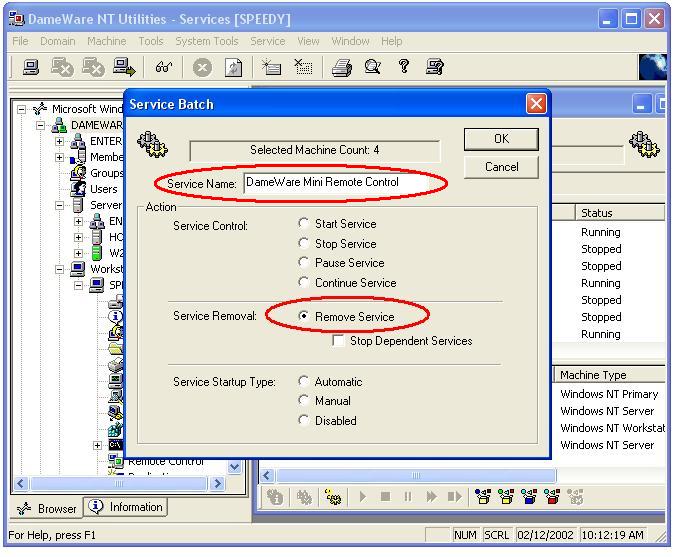Click the play start-service button

[x=363, y=496]
